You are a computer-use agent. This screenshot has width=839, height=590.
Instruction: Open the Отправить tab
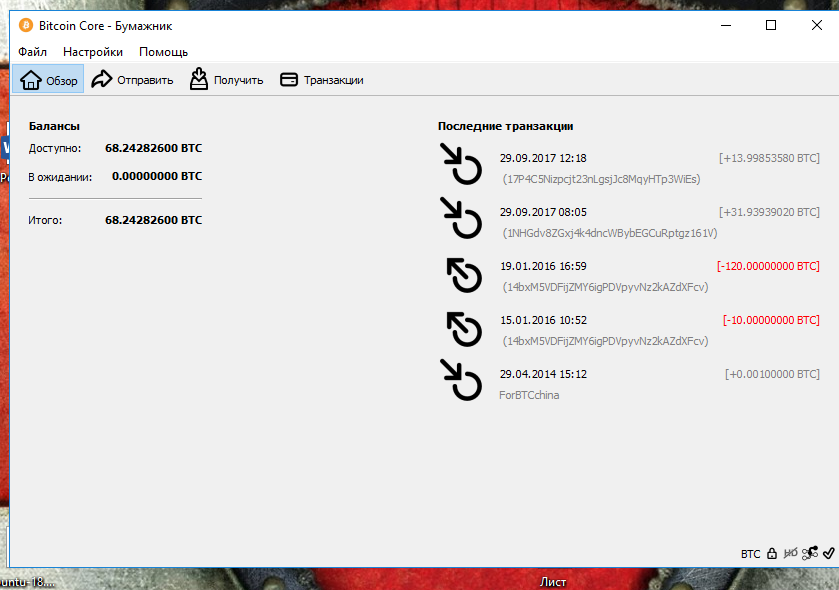[132, 80]
